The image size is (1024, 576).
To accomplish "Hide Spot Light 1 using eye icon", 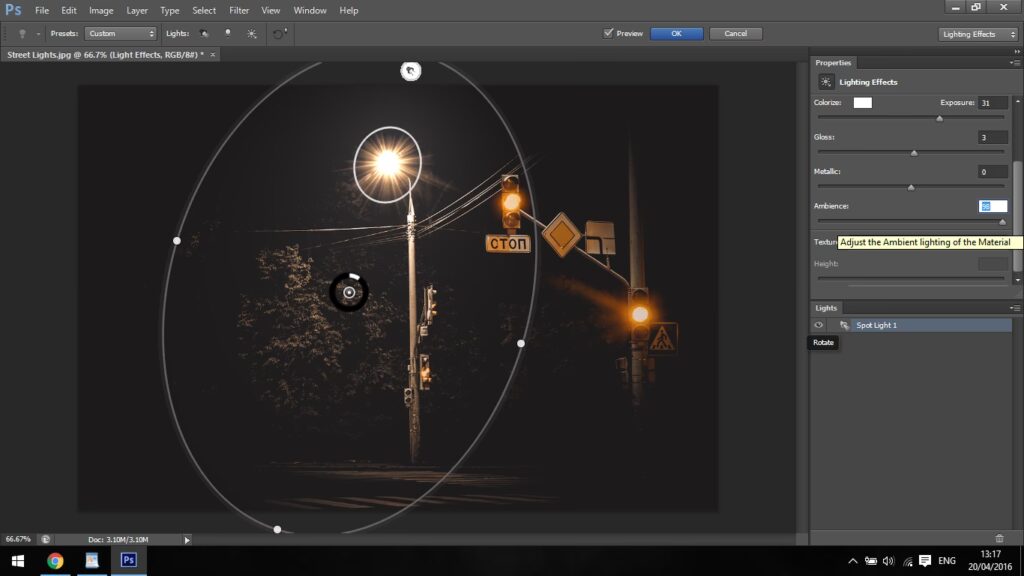I will [819, 325].
